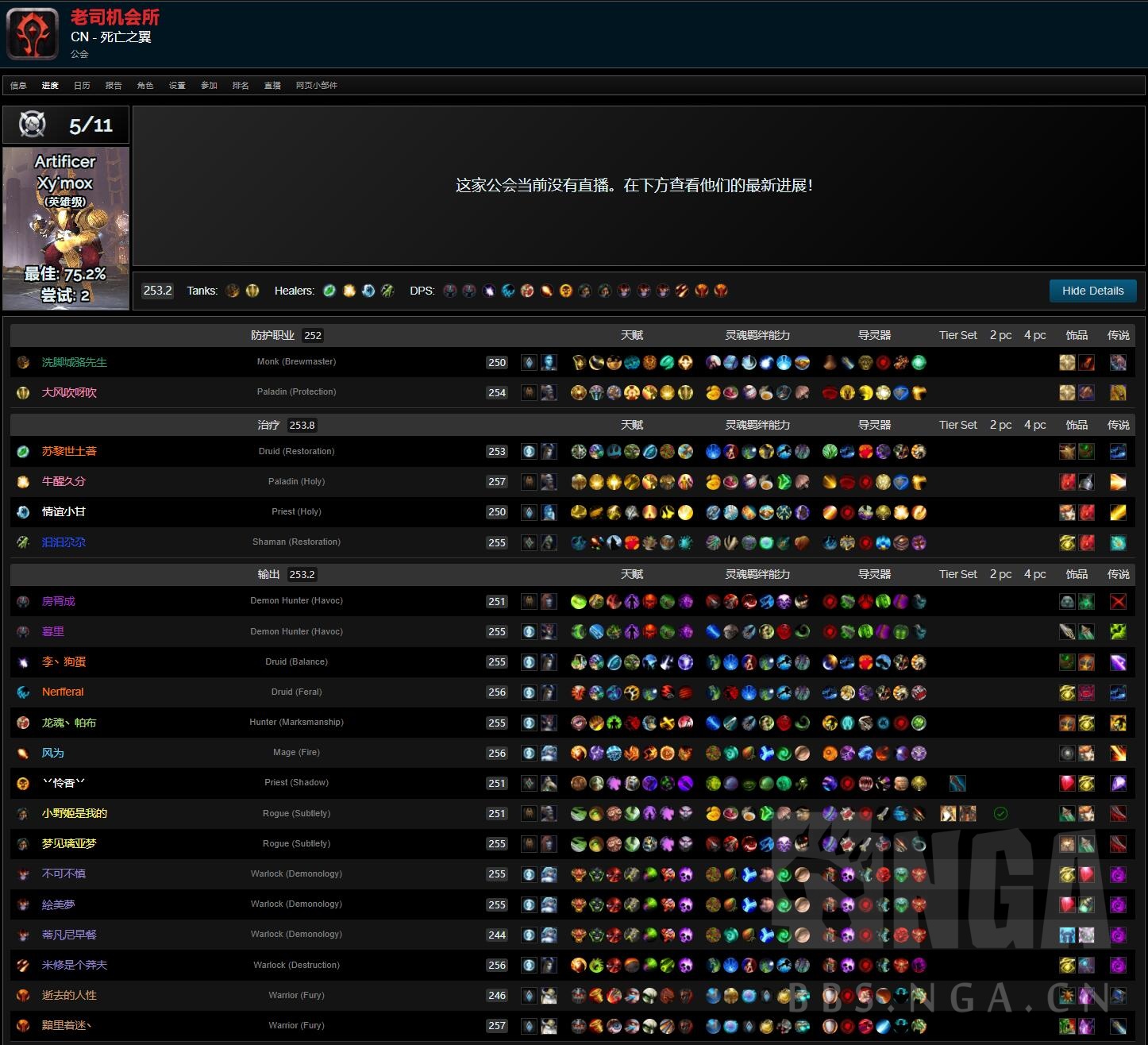Open player 风为 profile link

click(x=52, y=753)
